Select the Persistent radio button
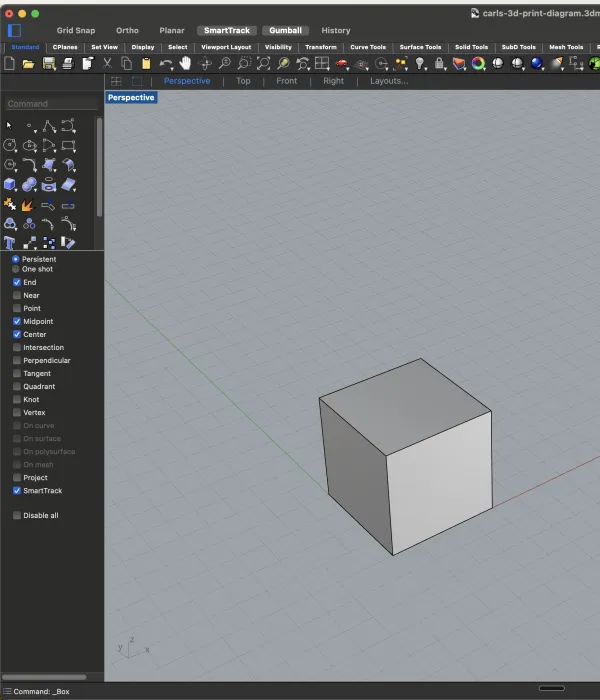Image resolution: width=600 pixels, height=700 pixels. click(x=16, y=259)
